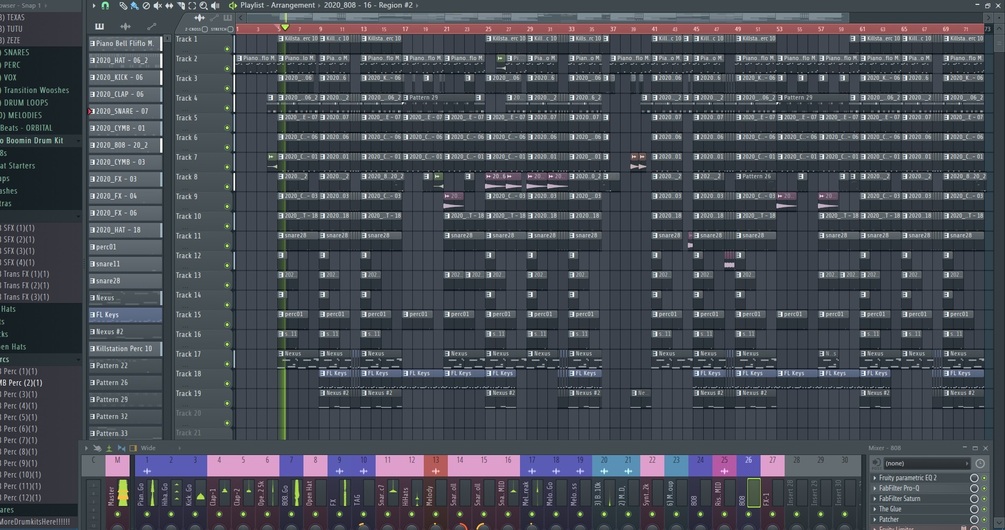Select the Slice tool
The width and height of the screenshot is (1005, 530).
point(181,5)
